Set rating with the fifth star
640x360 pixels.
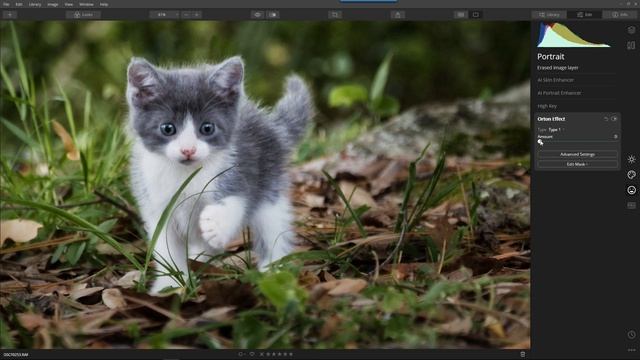point(291,354)
